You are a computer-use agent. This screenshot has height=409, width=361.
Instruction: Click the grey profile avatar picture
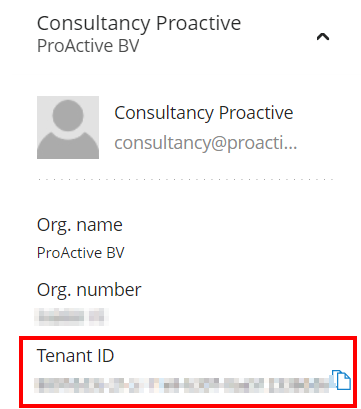pos(68,127)
